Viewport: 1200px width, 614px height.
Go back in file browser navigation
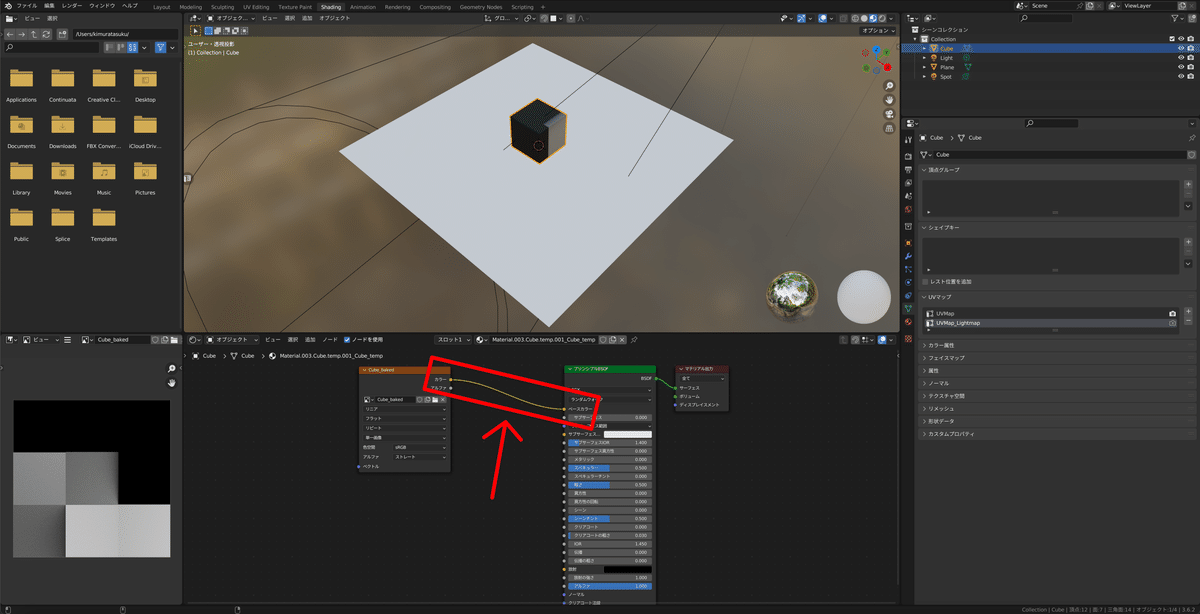(10, 34)
